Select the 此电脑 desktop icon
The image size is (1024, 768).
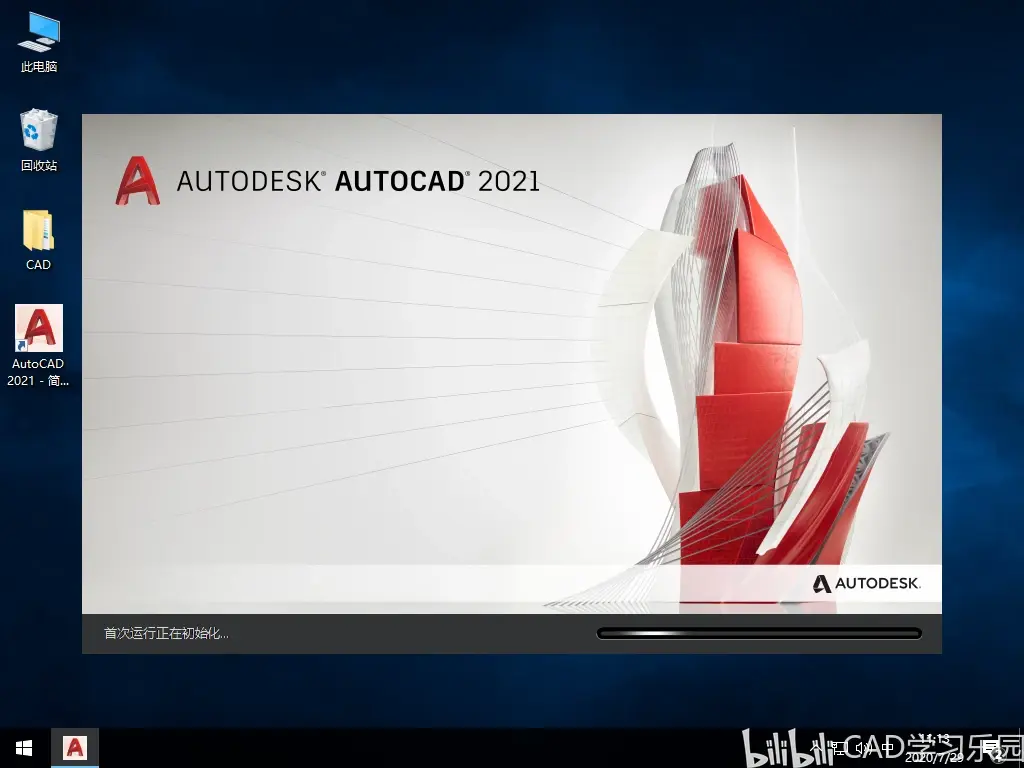39,42
